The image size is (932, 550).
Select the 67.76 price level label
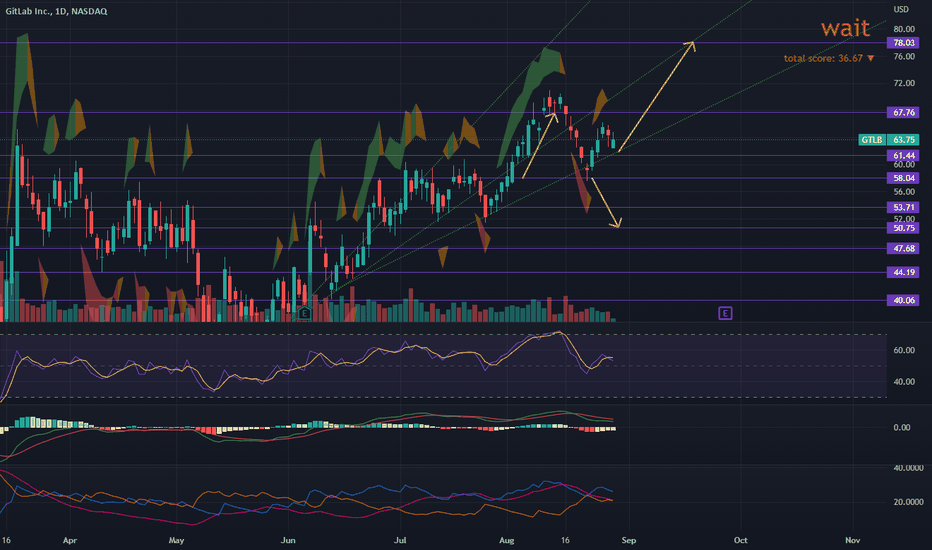(903, 112)
